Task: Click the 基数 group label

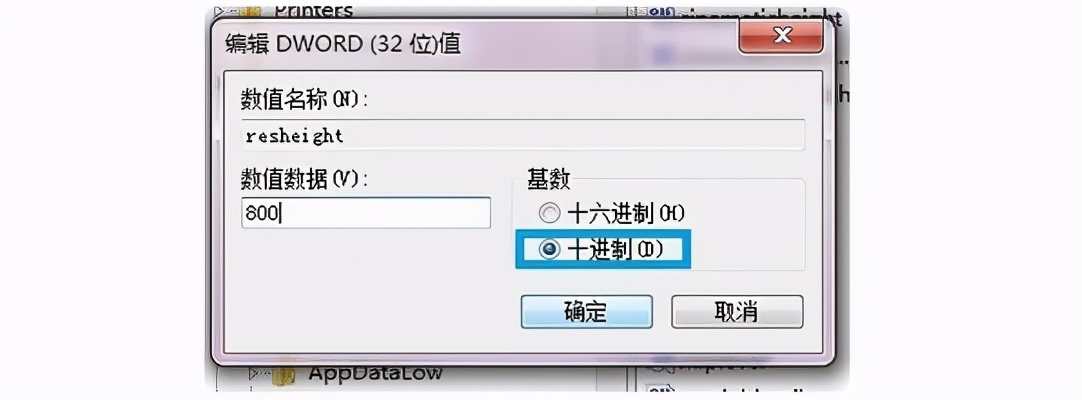Action: [549, 179]
